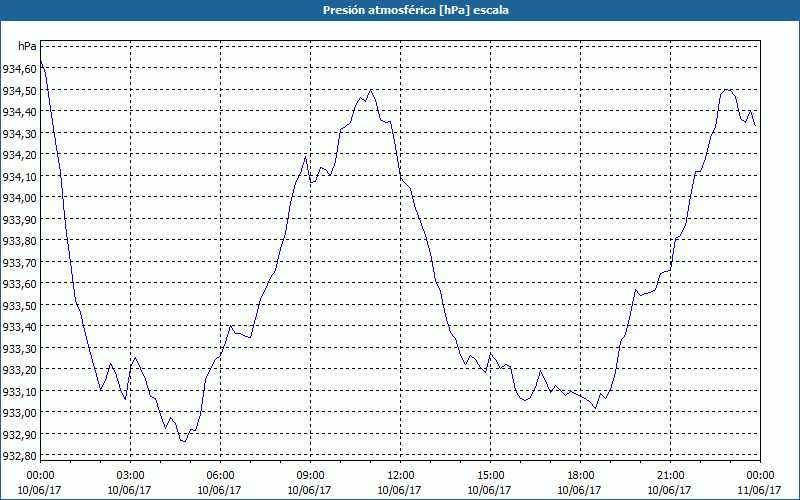Select the 933,50 y-axis value
800x500 pixels.
pos(19,305)
